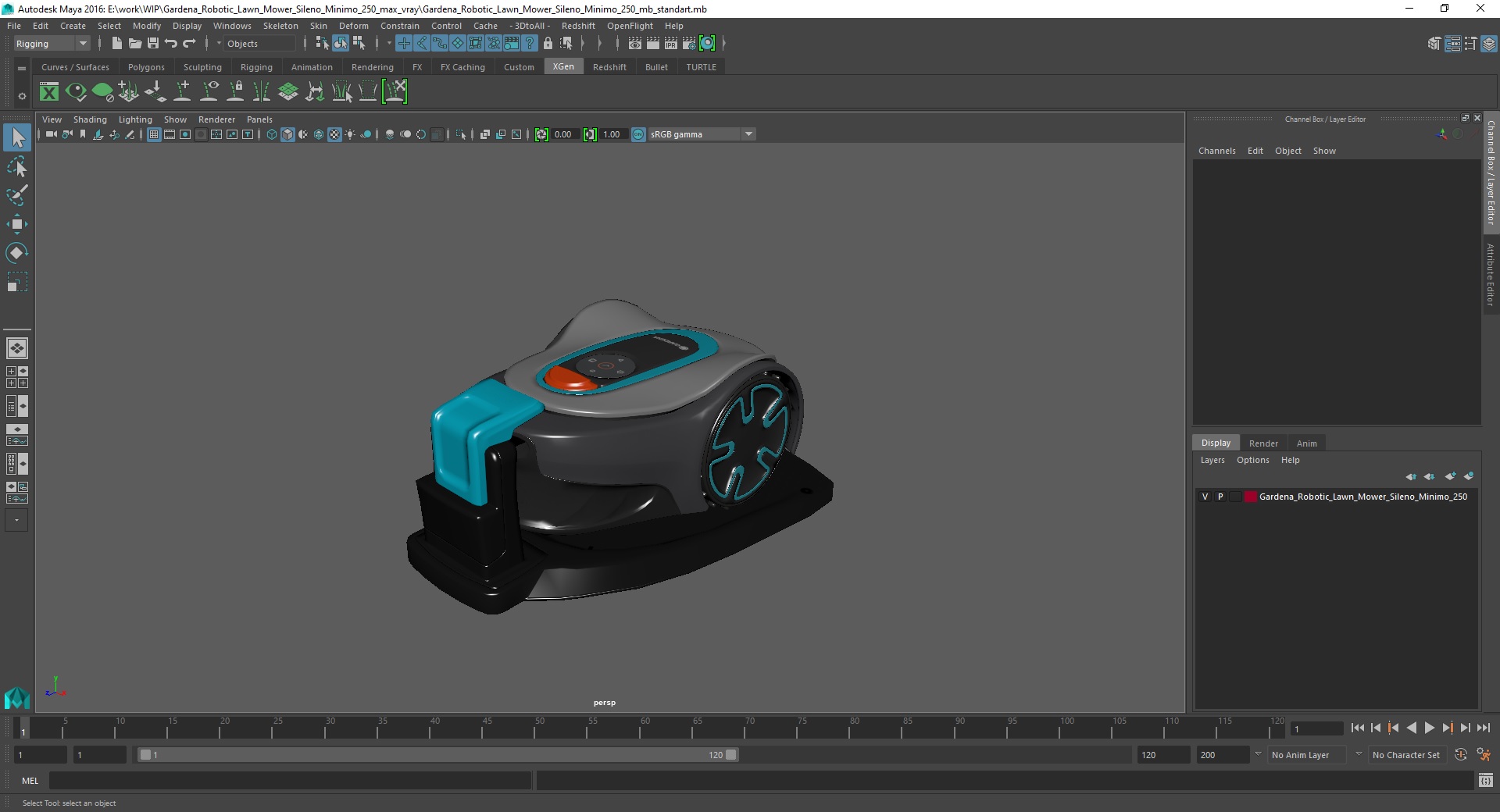Switch to the Anim layer tab
The image size is (1500, 812).
point(1306,443)
